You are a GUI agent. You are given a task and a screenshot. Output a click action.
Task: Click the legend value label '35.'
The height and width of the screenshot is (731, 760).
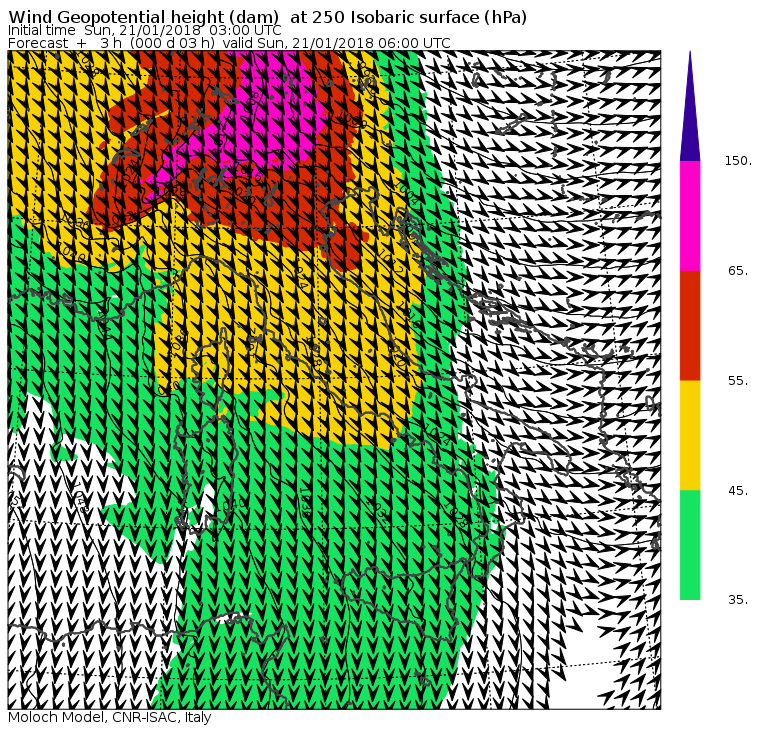tap(738, 600)
